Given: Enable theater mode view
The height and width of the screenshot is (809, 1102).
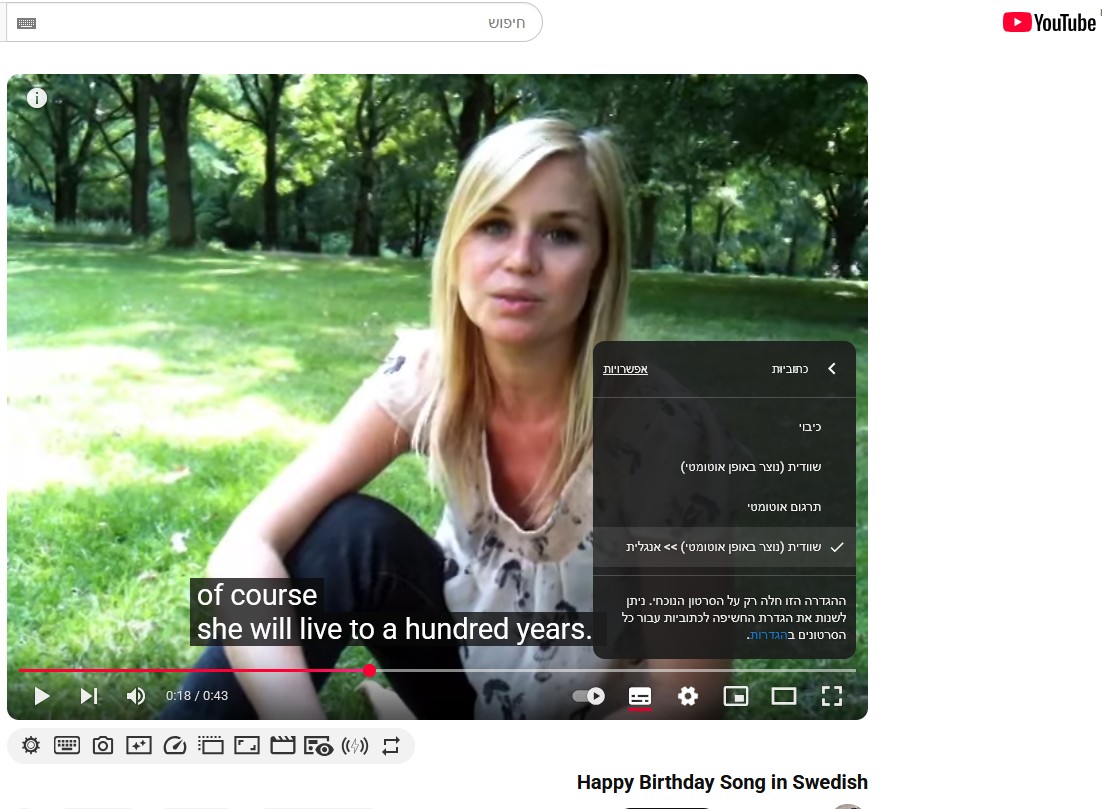Looking at the screenshot, I should point(784,696).
